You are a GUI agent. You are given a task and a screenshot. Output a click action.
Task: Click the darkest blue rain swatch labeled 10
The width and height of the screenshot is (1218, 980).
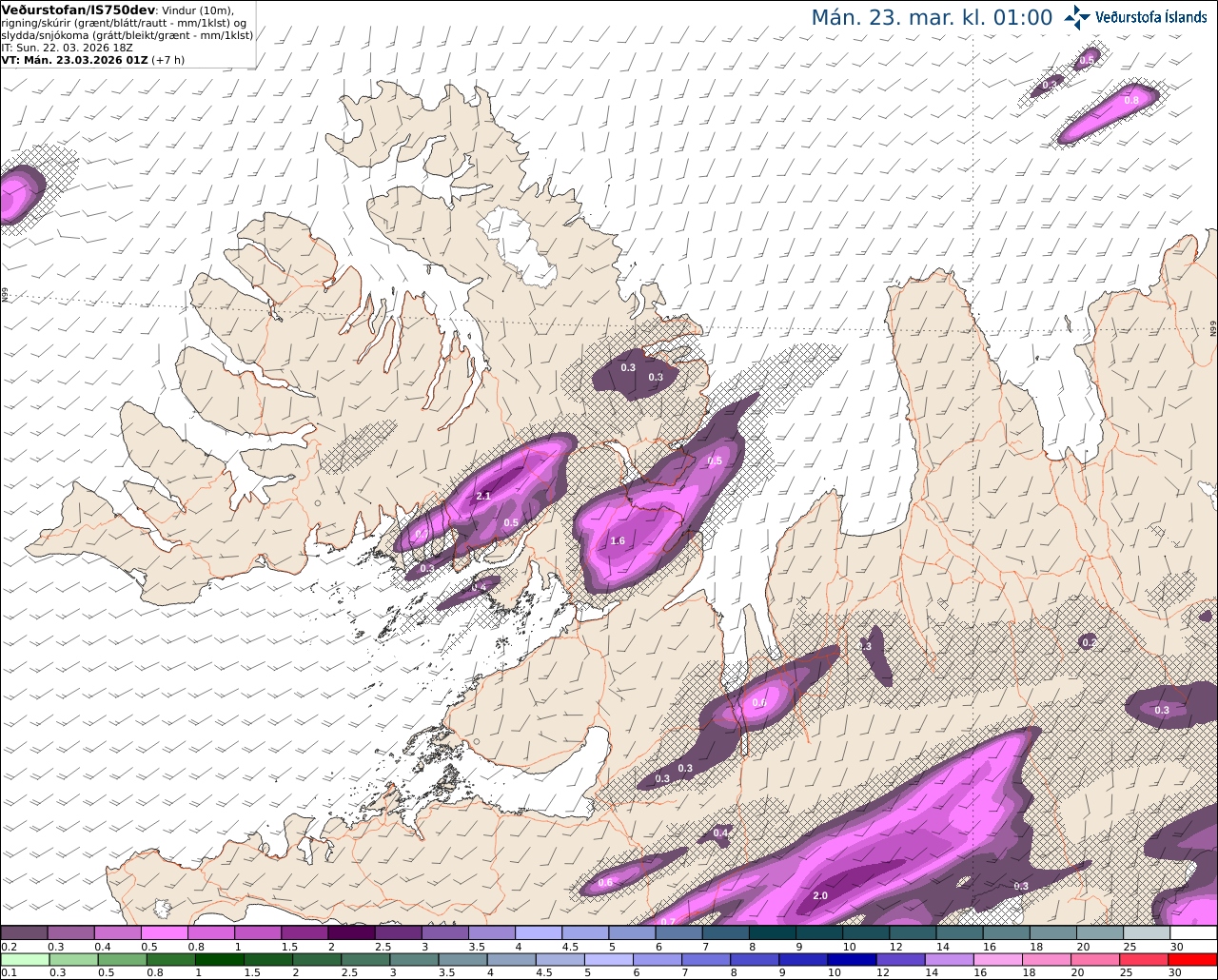(850, 959)
